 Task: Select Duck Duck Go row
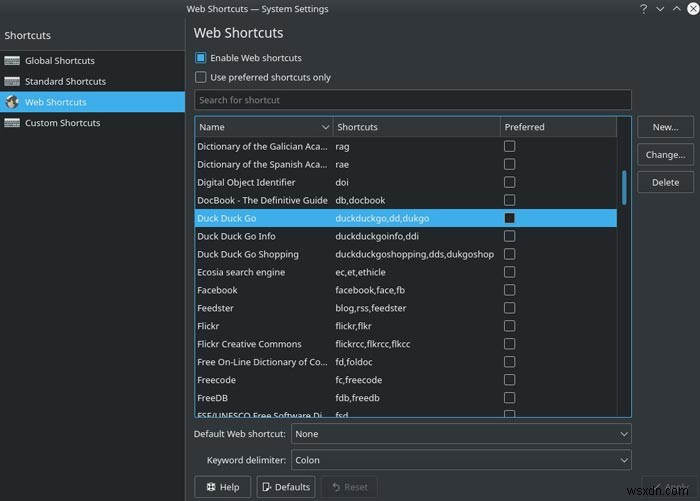(406, 218)
